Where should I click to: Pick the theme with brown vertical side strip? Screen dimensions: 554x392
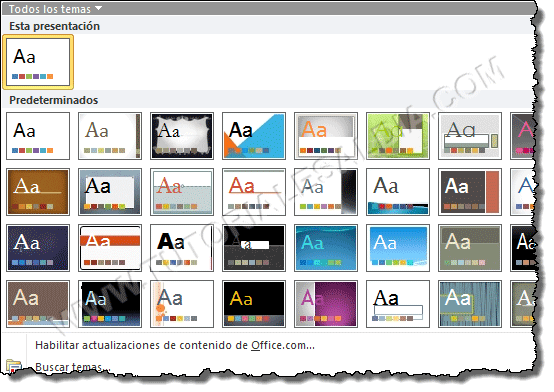click(110, 136)
